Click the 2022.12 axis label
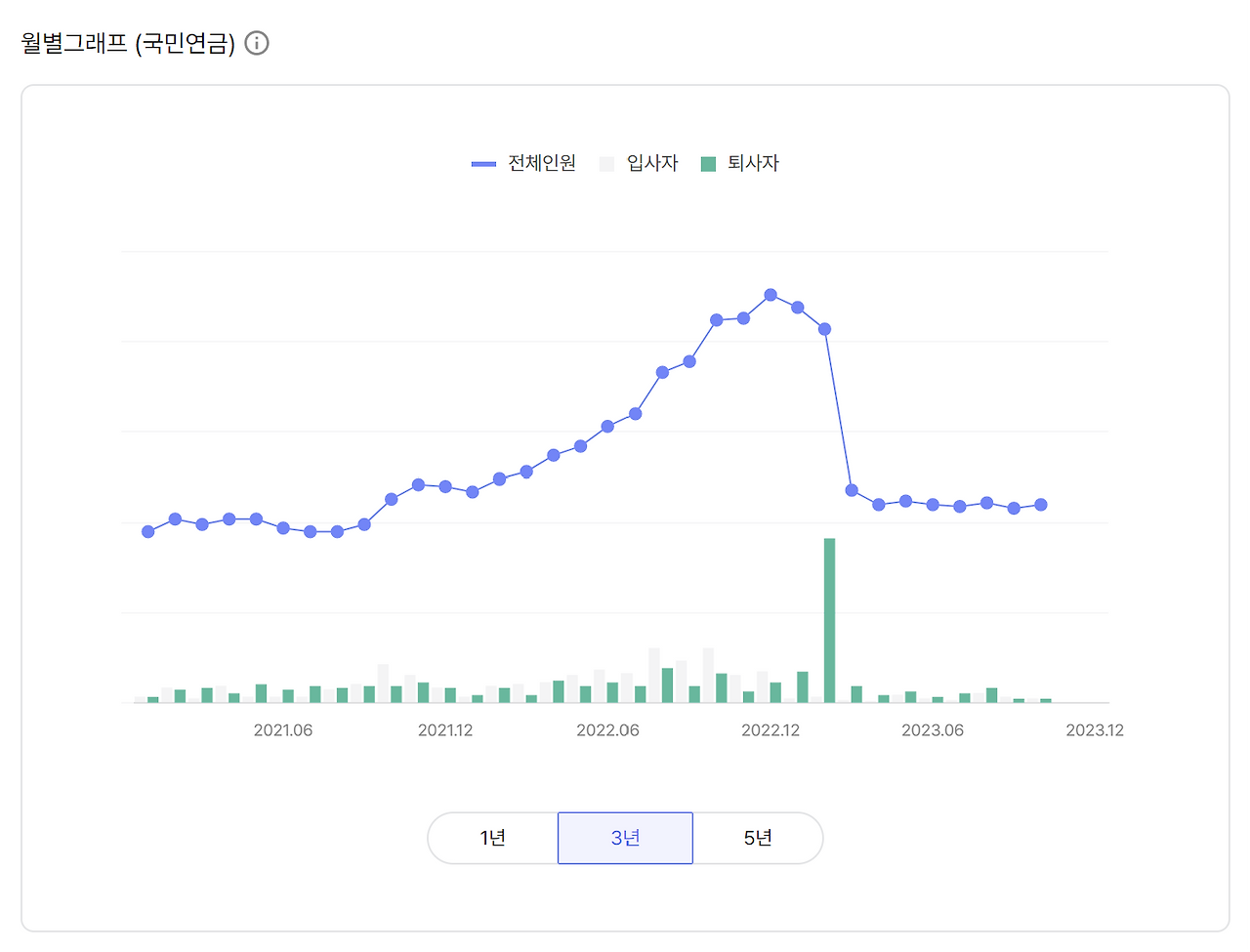1250x952 pixels. pyautogui.click(x=771, y=729)
